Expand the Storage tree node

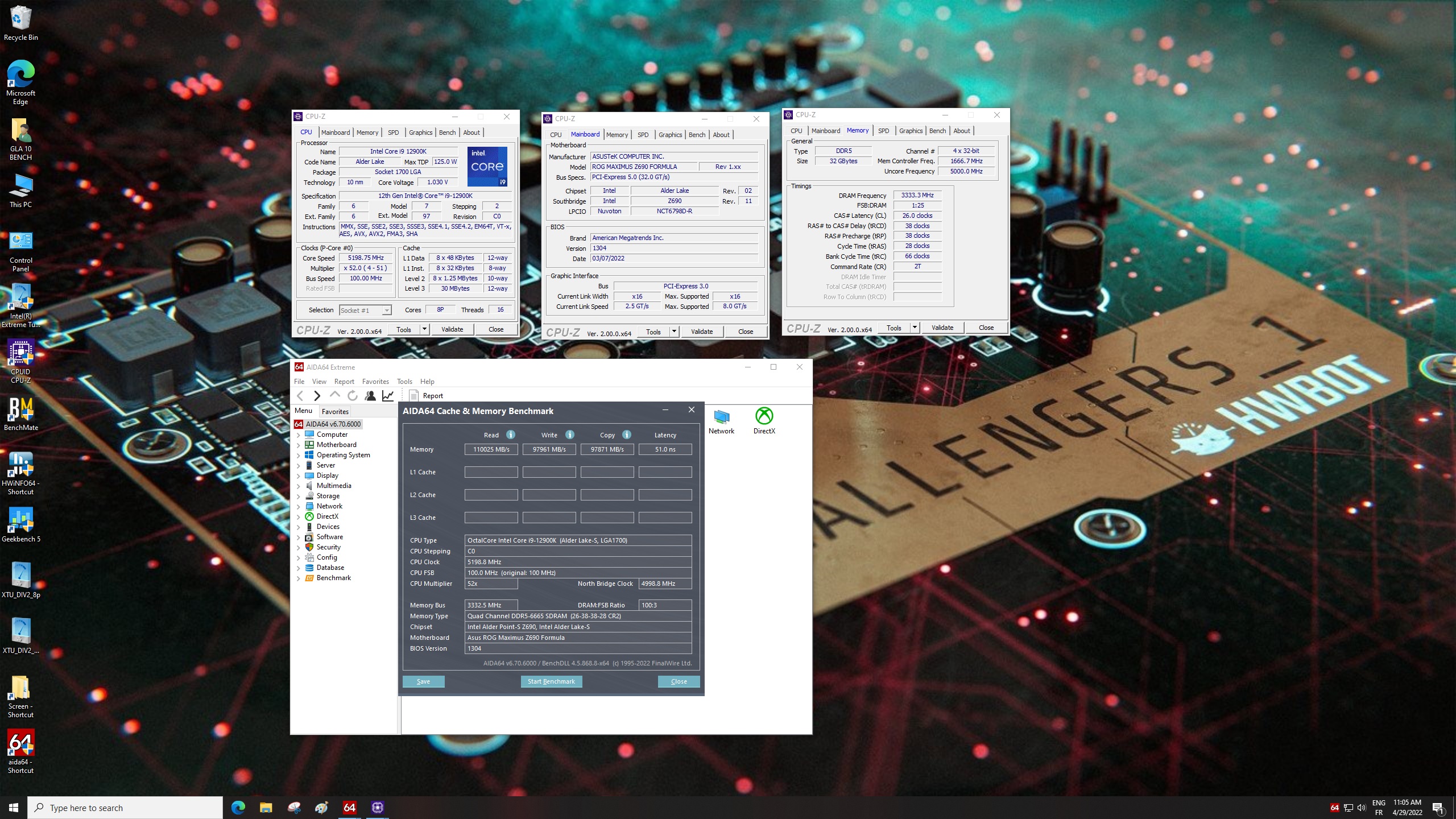point(298,496)
